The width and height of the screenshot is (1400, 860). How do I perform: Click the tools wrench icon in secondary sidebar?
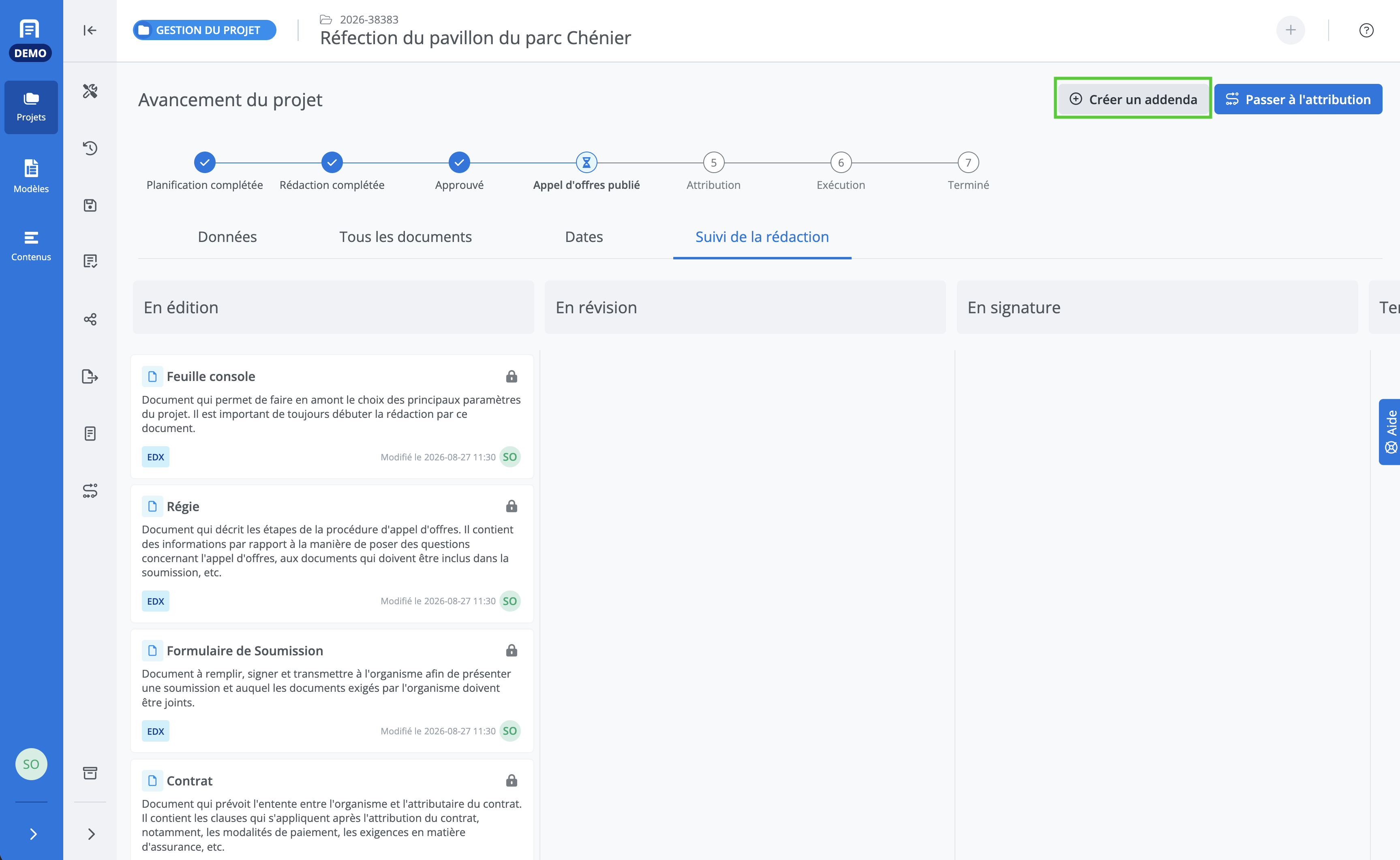pos(90,91)
